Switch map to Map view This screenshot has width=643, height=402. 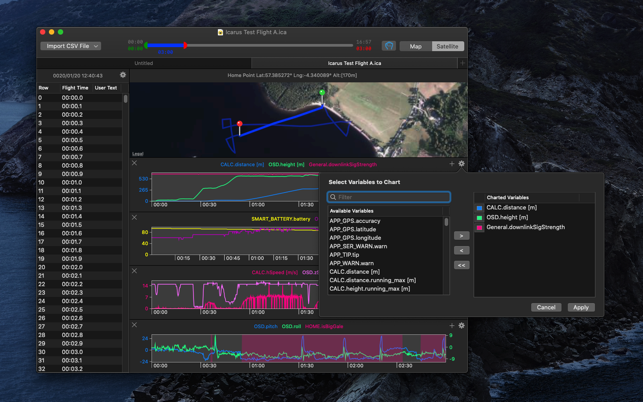pyautogui.click(x=415, y=46)
